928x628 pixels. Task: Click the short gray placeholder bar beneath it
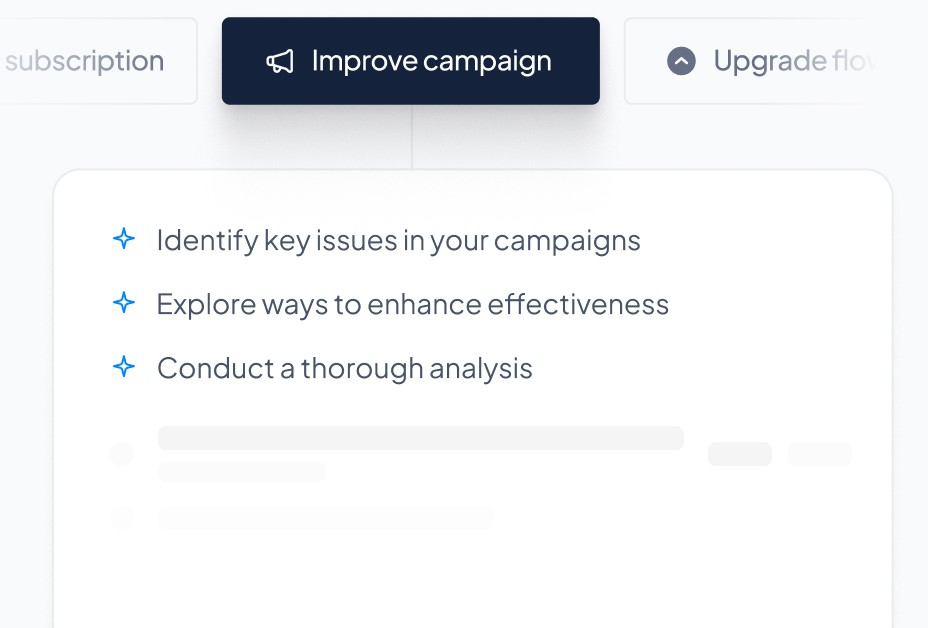(x=241, y=472)
